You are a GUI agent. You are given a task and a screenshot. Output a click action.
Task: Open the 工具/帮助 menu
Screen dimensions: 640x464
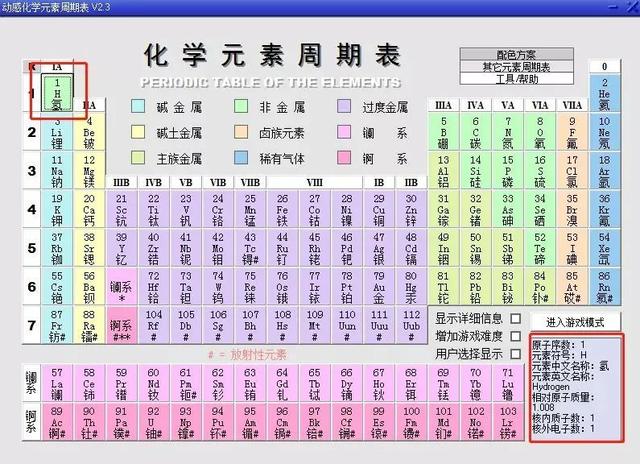coord(517,78)
